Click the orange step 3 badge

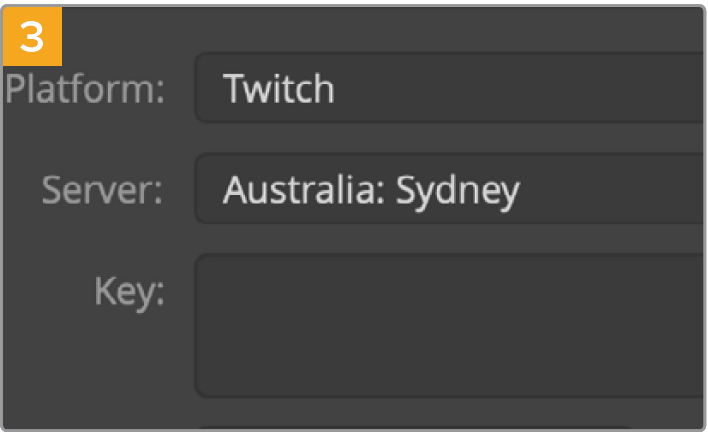[x=33, y=37]
